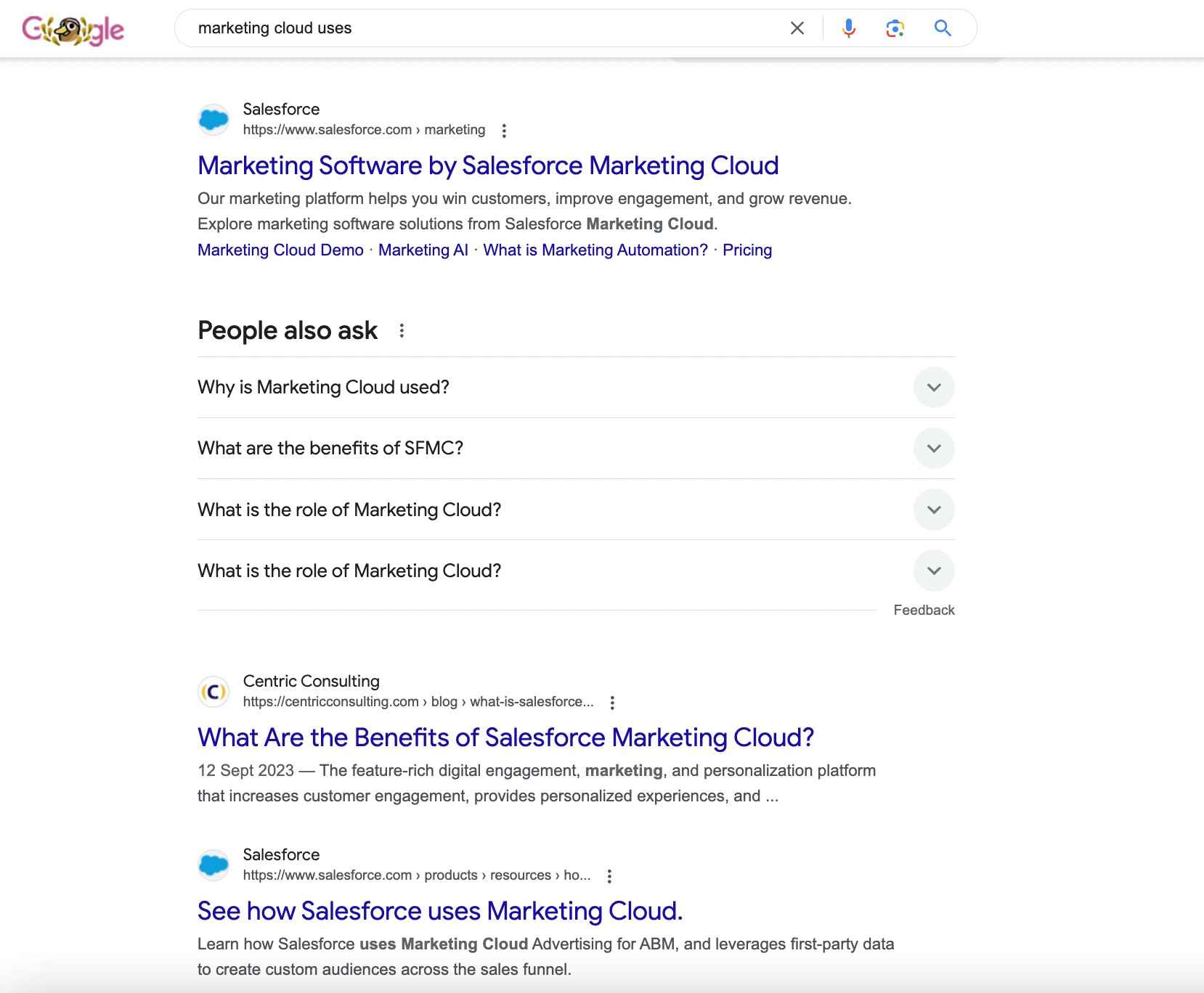Clear the search box with the X
Image resolution: width=1204 pixels, height=993 pixels.
797,28
